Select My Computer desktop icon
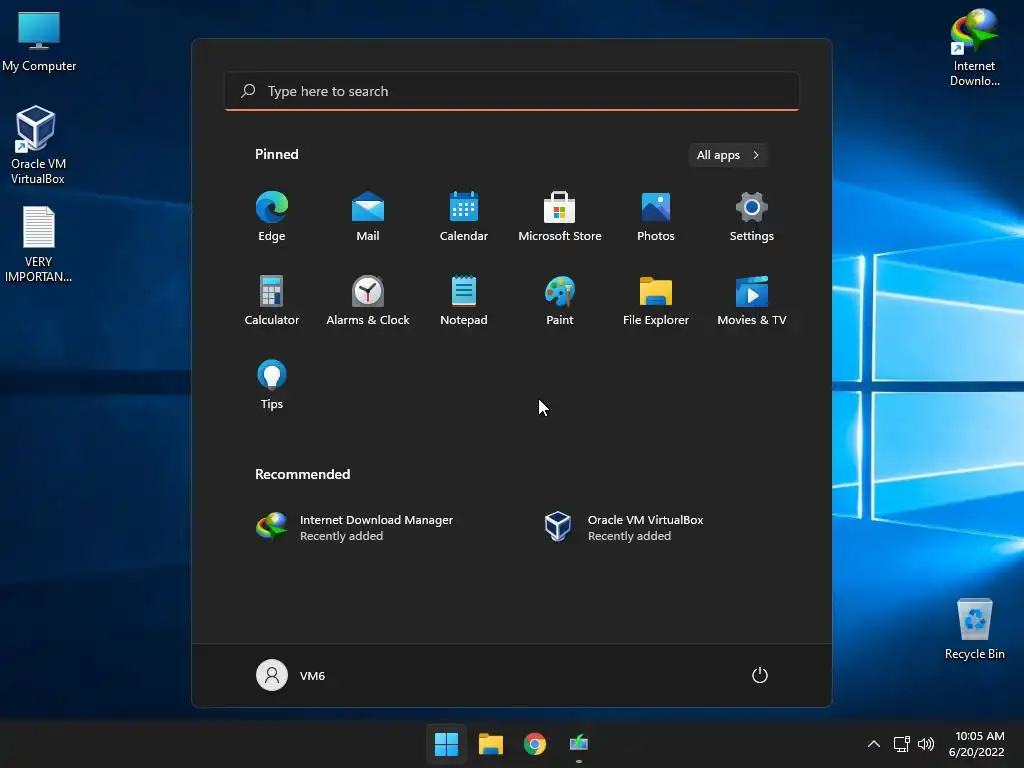This screenshot has width=1024, height=768. 39,42
